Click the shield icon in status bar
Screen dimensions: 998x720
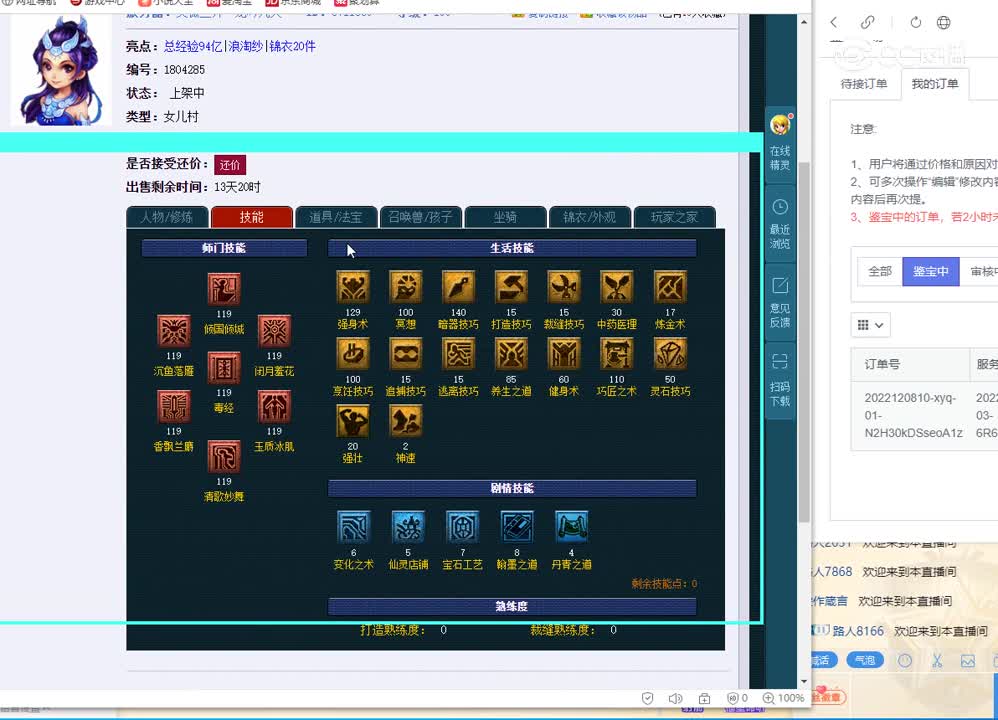coord(647,698)
